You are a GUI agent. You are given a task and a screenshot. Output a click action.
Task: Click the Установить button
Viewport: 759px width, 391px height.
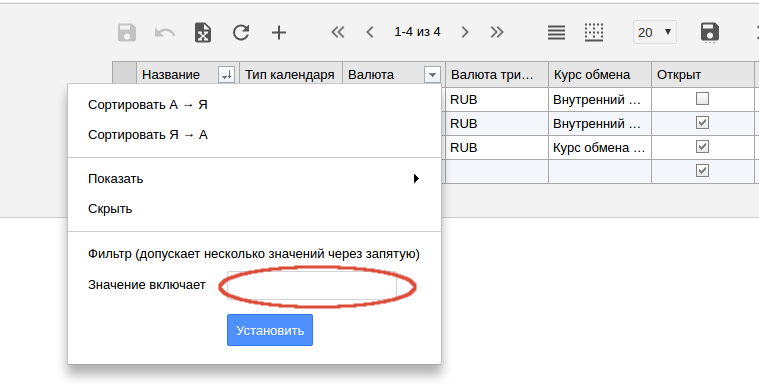[x=270, y=330]
